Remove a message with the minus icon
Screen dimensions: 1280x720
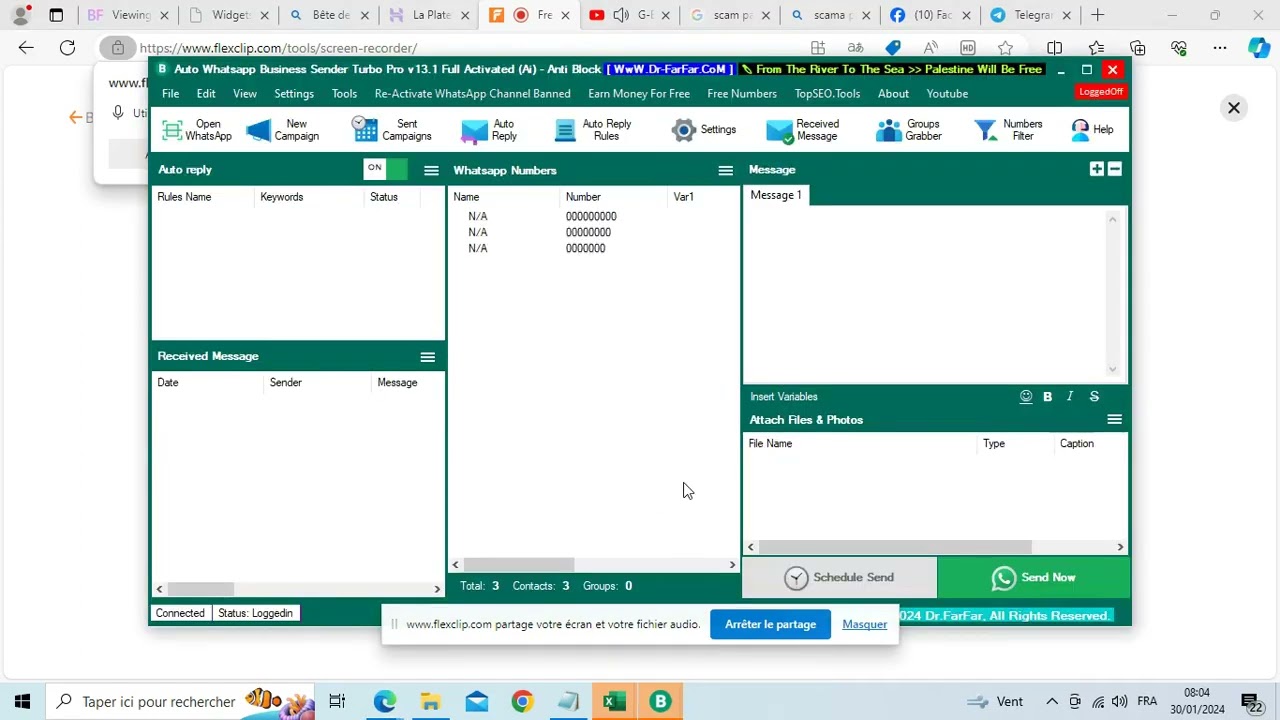click(x=1115, y=169)
